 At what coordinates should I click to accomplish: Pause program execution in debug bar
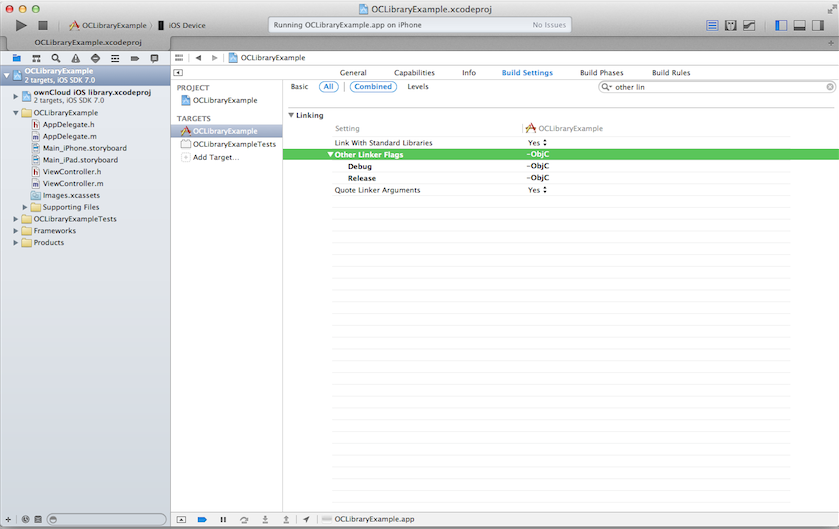223,519
